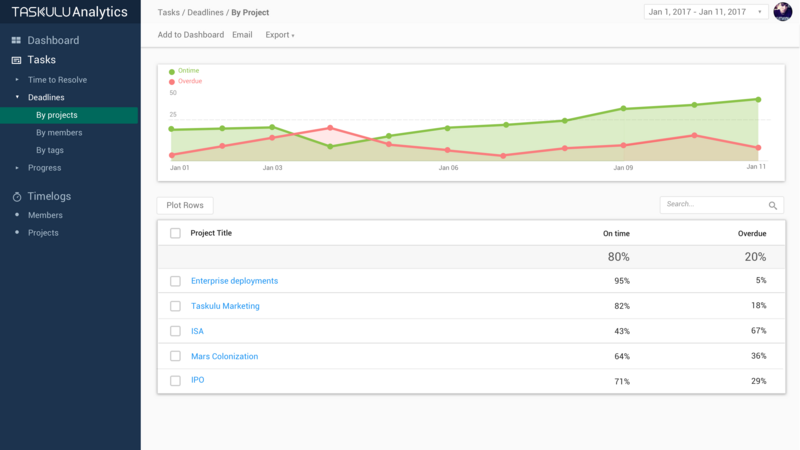Select By members in sidebar
The width and height of the screenshot is (800, 450).
coord(59,133)
